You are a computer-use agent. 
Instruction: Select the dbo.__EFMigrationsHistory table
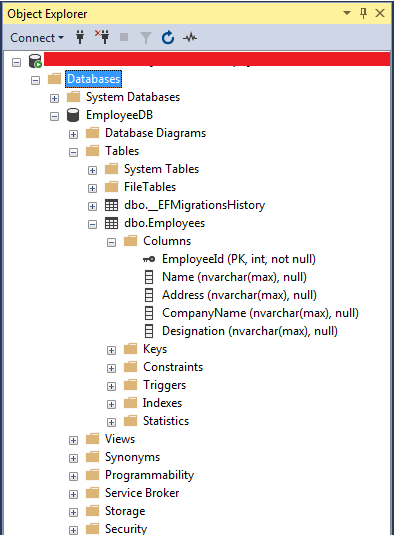[x=194, y=205]
